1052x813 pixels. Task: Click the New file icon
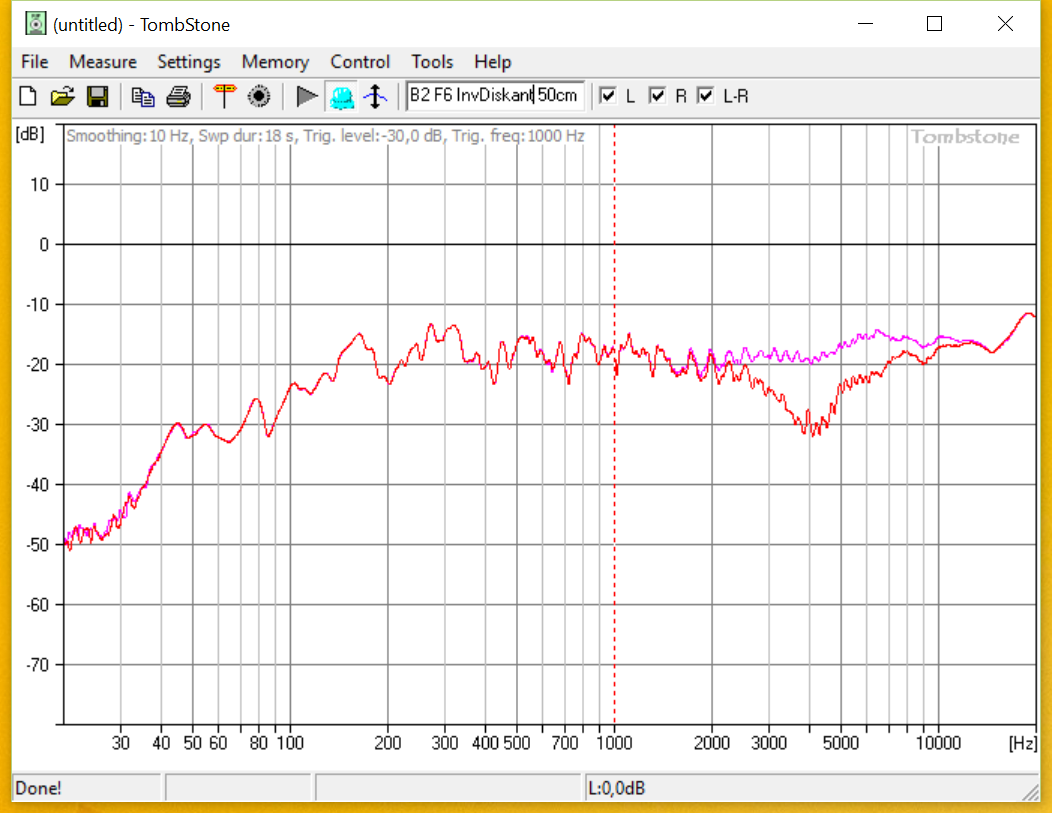click(28, 97)
